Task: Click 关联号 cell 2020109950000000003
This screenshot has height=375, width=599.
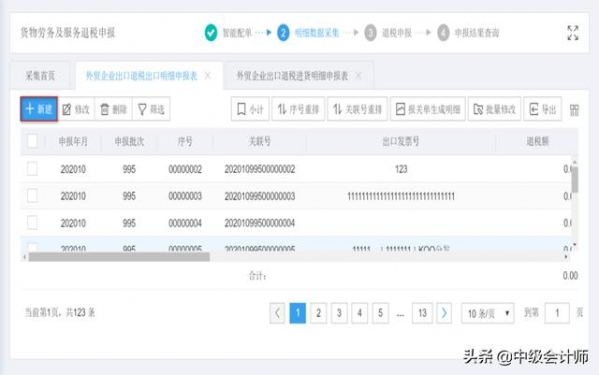Action: 259,196
